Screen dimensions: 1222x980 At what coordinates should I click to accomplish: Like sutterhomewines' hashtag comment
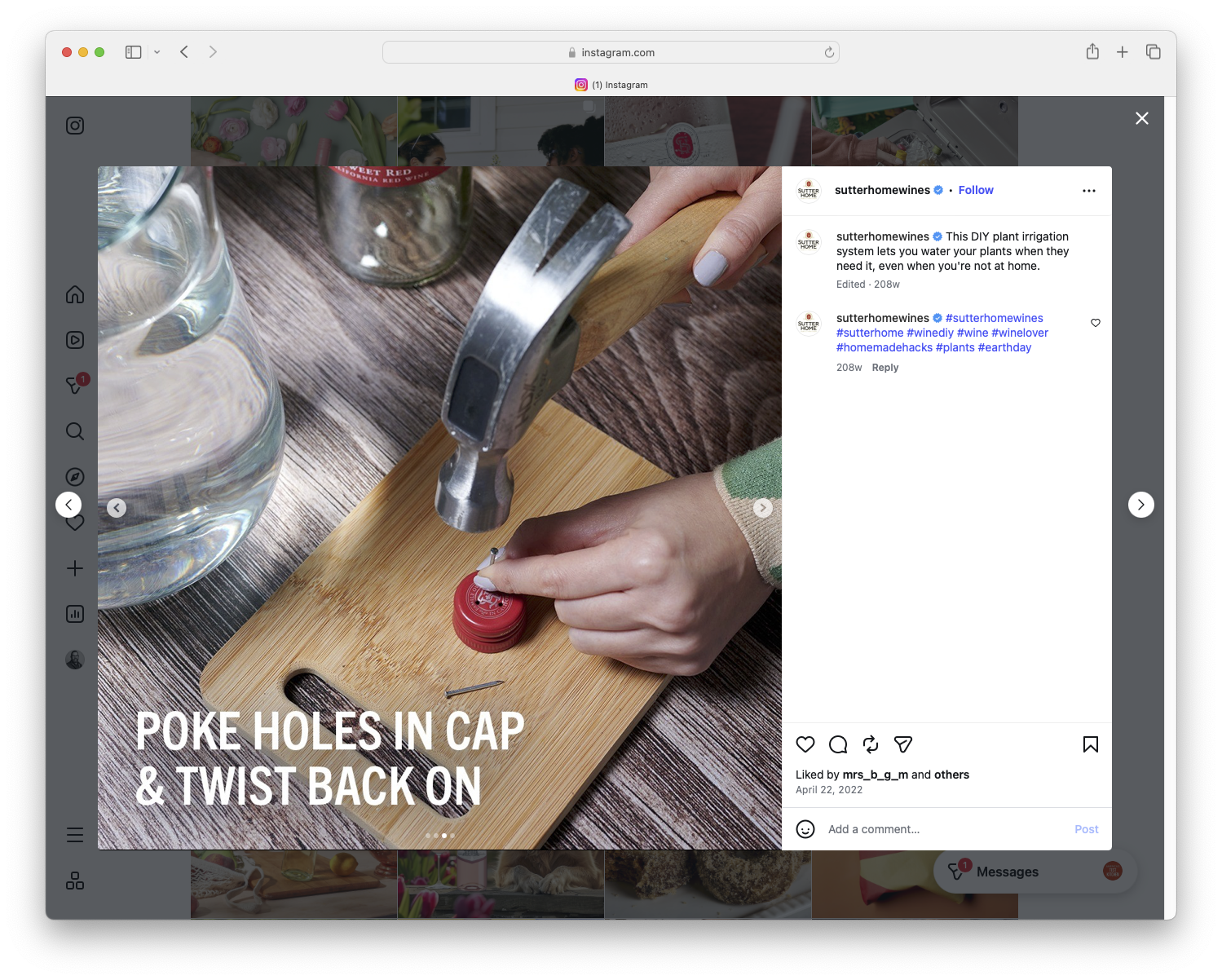pyautogui.click(x=1095, y=323)
